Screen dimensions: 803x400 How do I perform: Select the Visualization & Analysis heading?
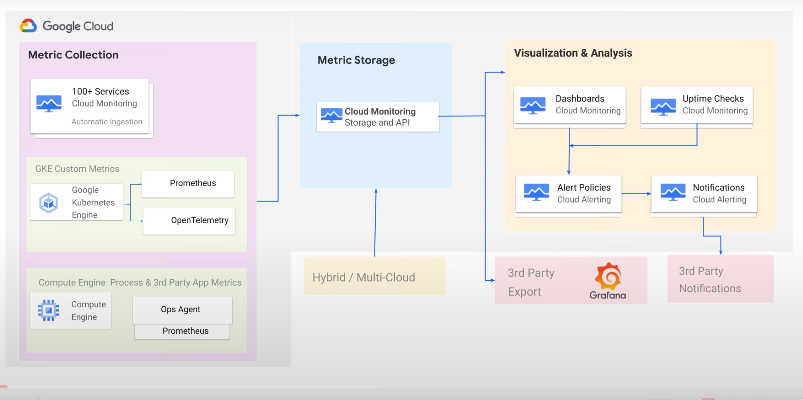coord(573,53)
